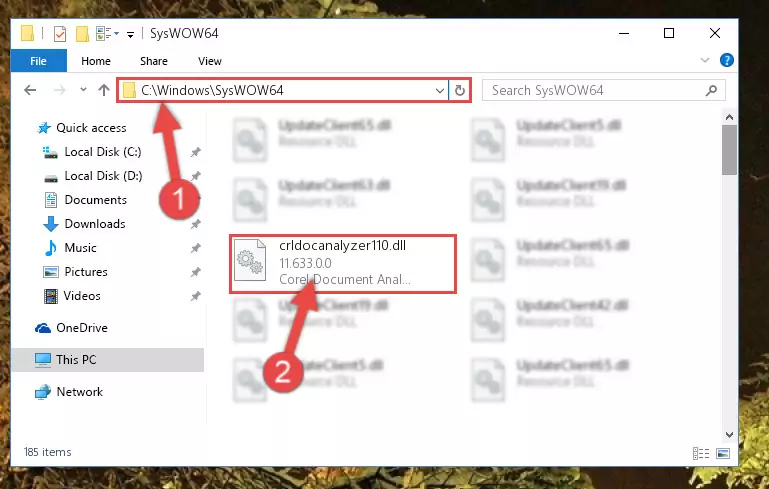Go forward with the Forward arrow
Image resolution: width=769 pixels, height=489 pixels.
coord(60,90)
